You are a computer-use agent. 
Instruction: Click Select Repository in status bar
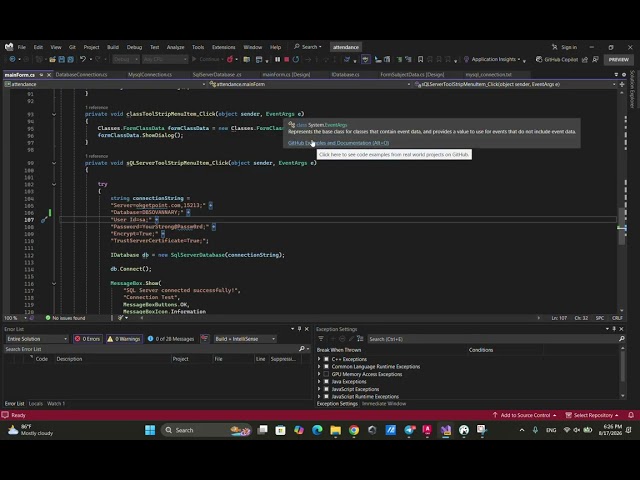click(592, 415)
